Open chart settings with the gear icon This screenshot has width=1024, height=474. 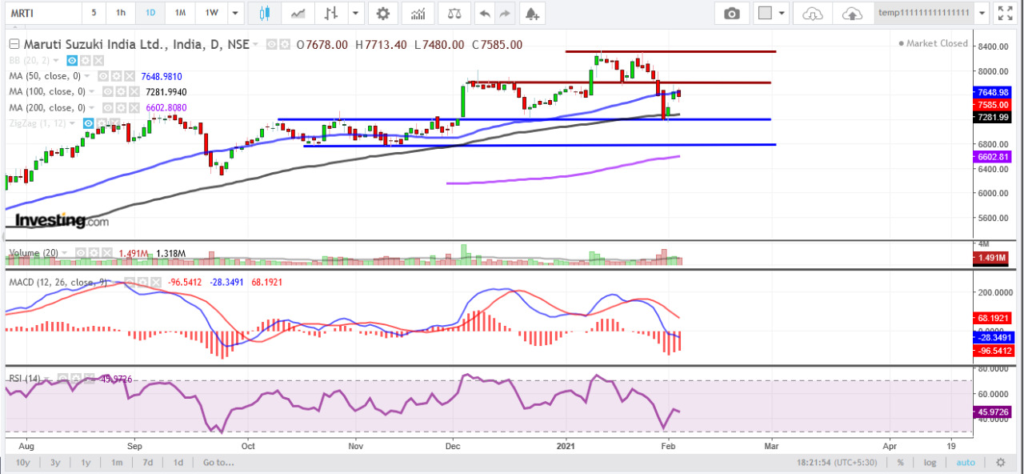coord(383,13)
